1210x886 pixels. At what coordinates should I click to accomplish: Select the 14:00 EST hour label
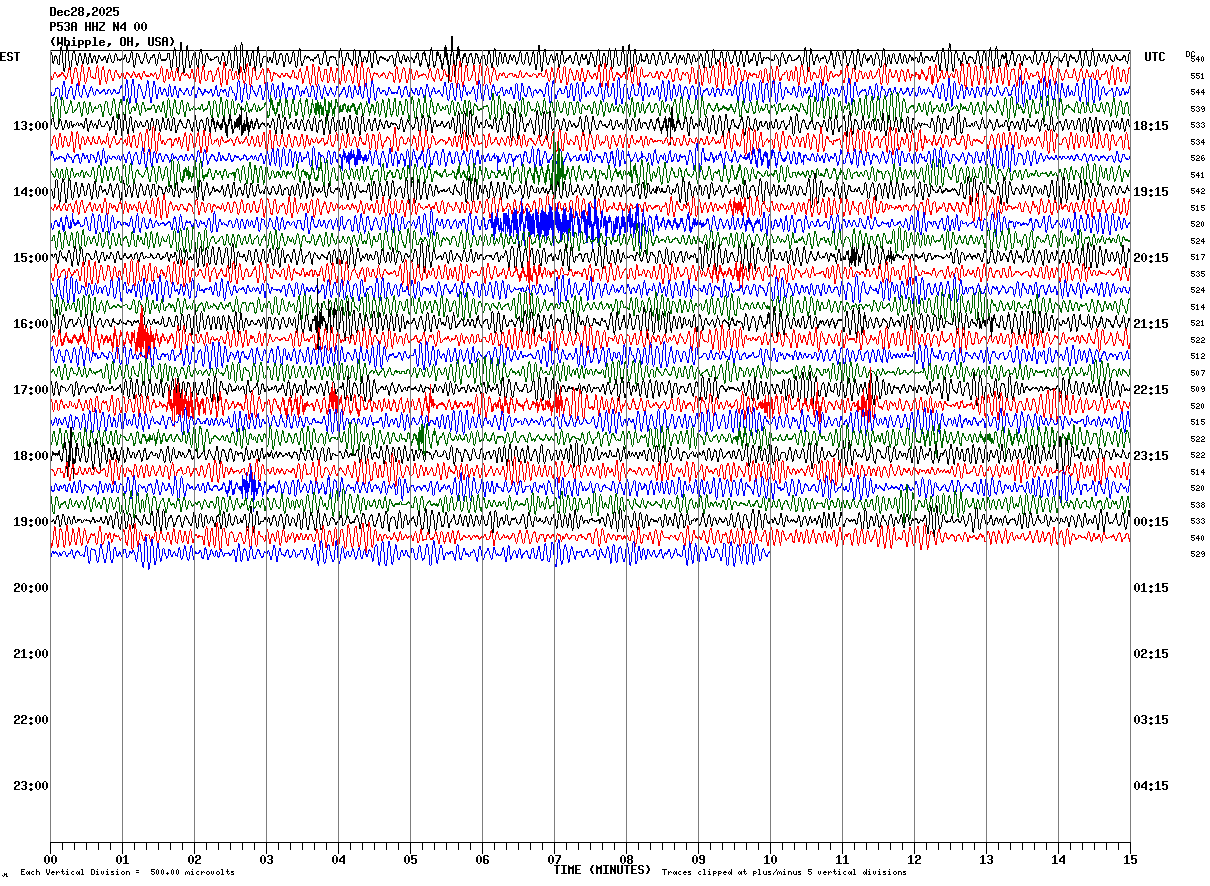31,192
